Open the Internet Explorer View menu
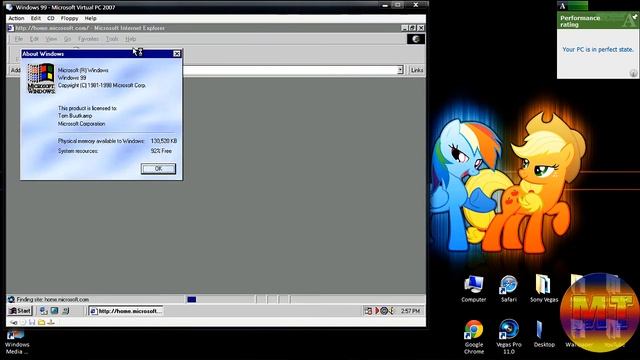This screenshot has width=640, height=360. (x=51, y=39)
